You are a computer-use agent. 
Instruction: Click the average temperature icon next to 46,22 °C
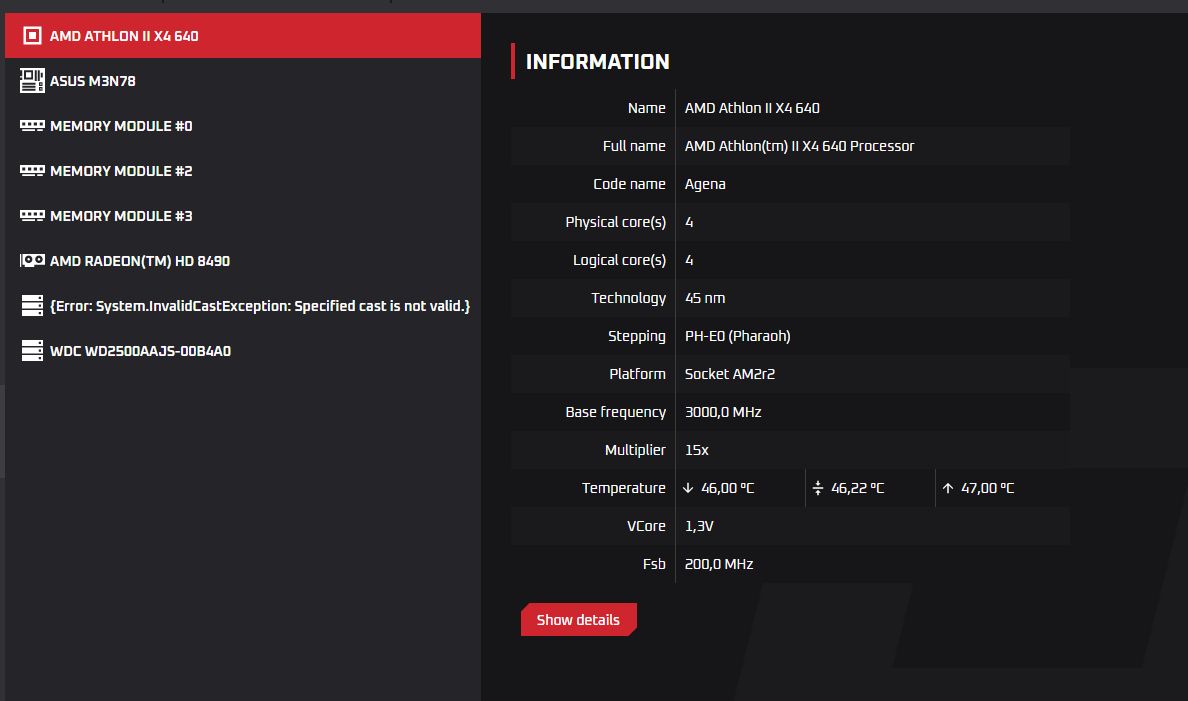[818, 488]
